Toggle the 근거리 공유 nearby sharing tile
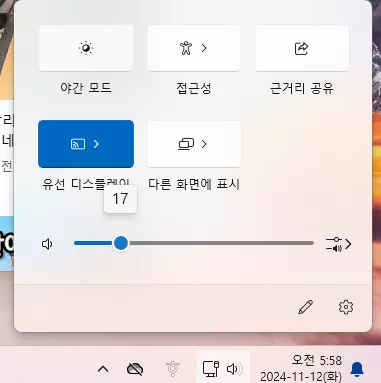 point(302,48)
